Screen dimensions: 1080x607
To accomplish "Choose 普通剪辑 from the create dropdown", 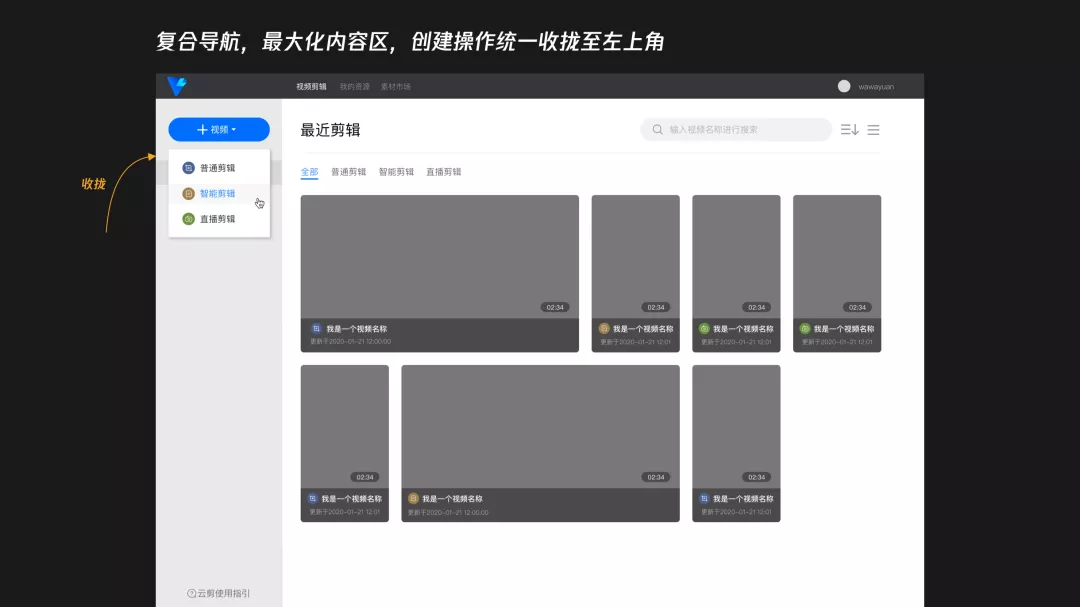I will pyautogui.click(x=219, y=168).
